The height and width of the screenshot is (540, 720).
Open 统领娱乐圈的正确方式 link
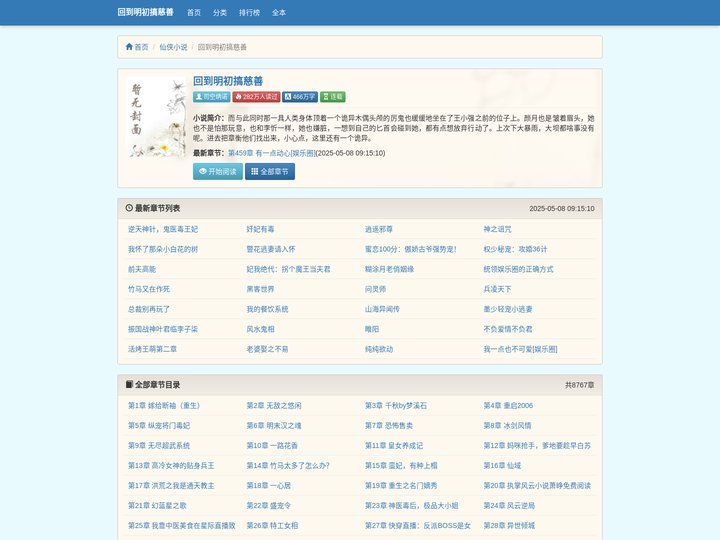(x=518, y=269)
